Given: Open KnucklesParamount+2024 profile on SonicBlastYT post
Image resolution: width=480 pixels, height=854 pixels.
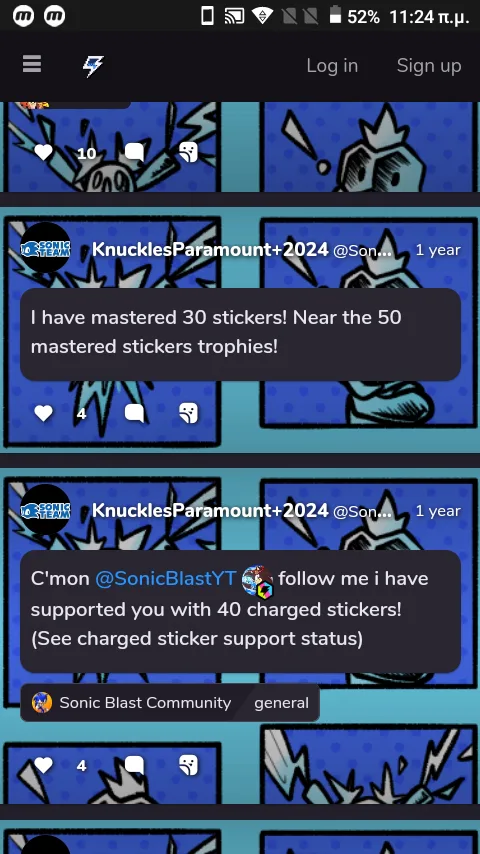Looking at the screenshot, I should tap(210, 510).
